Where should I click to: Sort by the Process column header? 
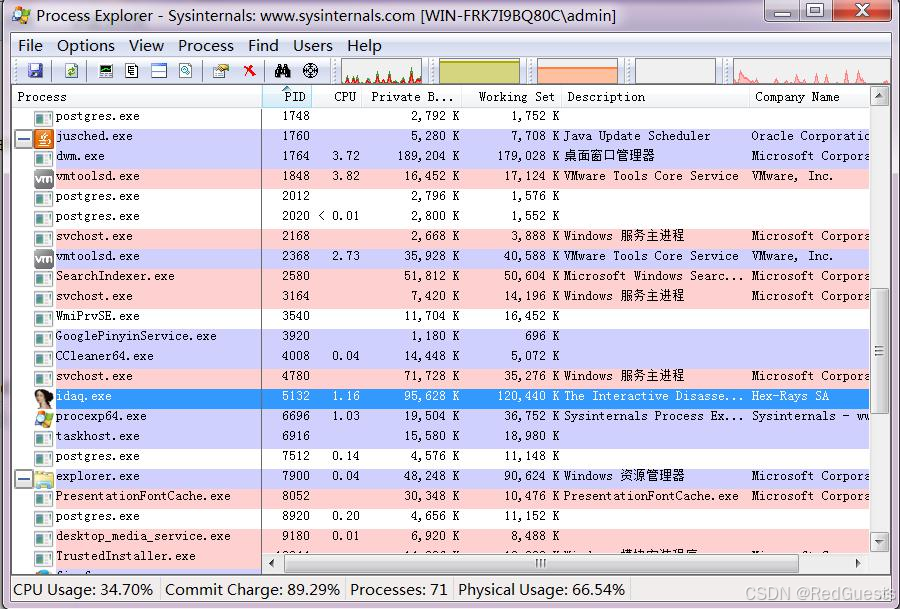point(137,96)
